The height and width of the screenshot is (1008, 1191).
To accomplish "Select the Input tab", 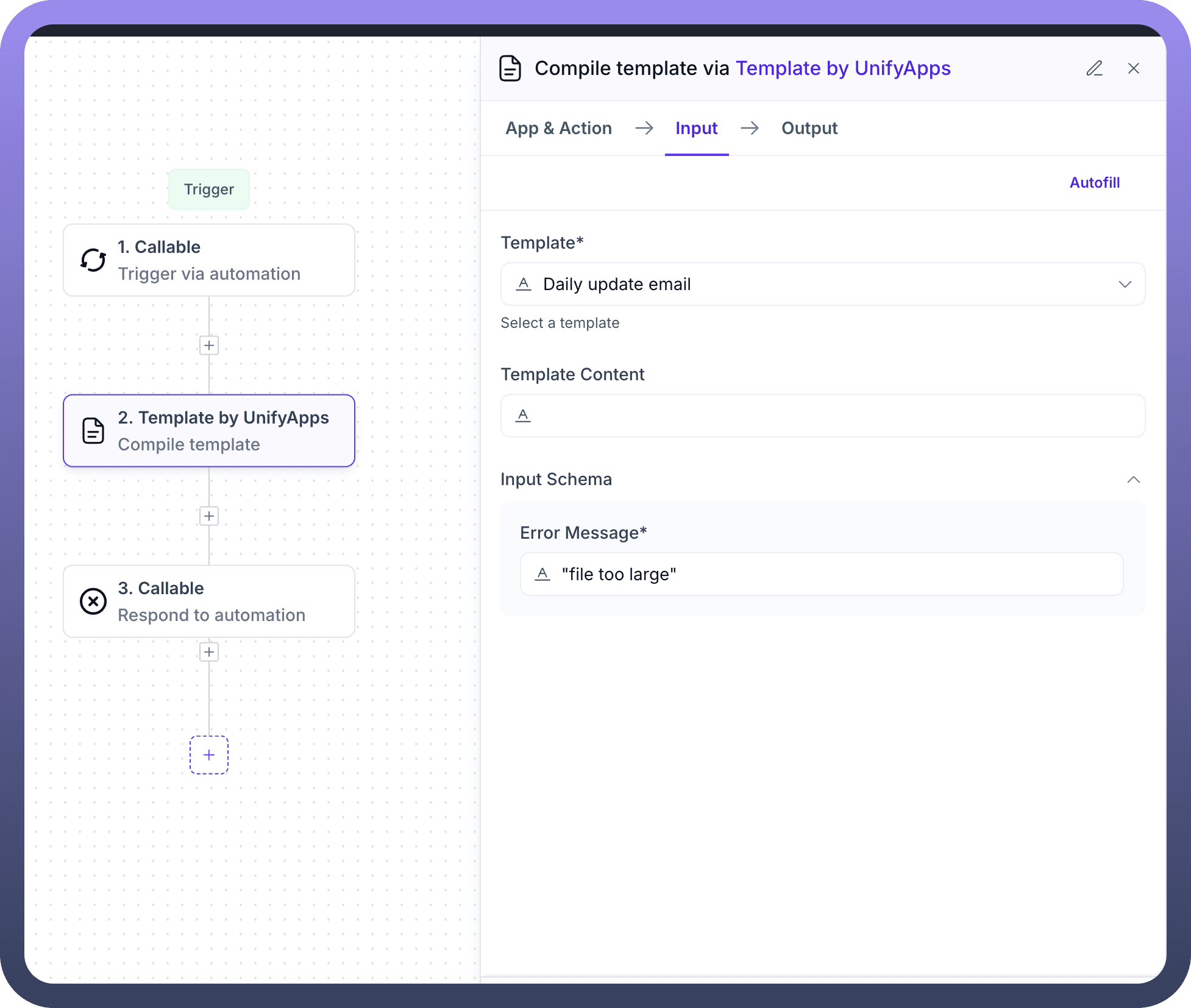I will (696, 128).
